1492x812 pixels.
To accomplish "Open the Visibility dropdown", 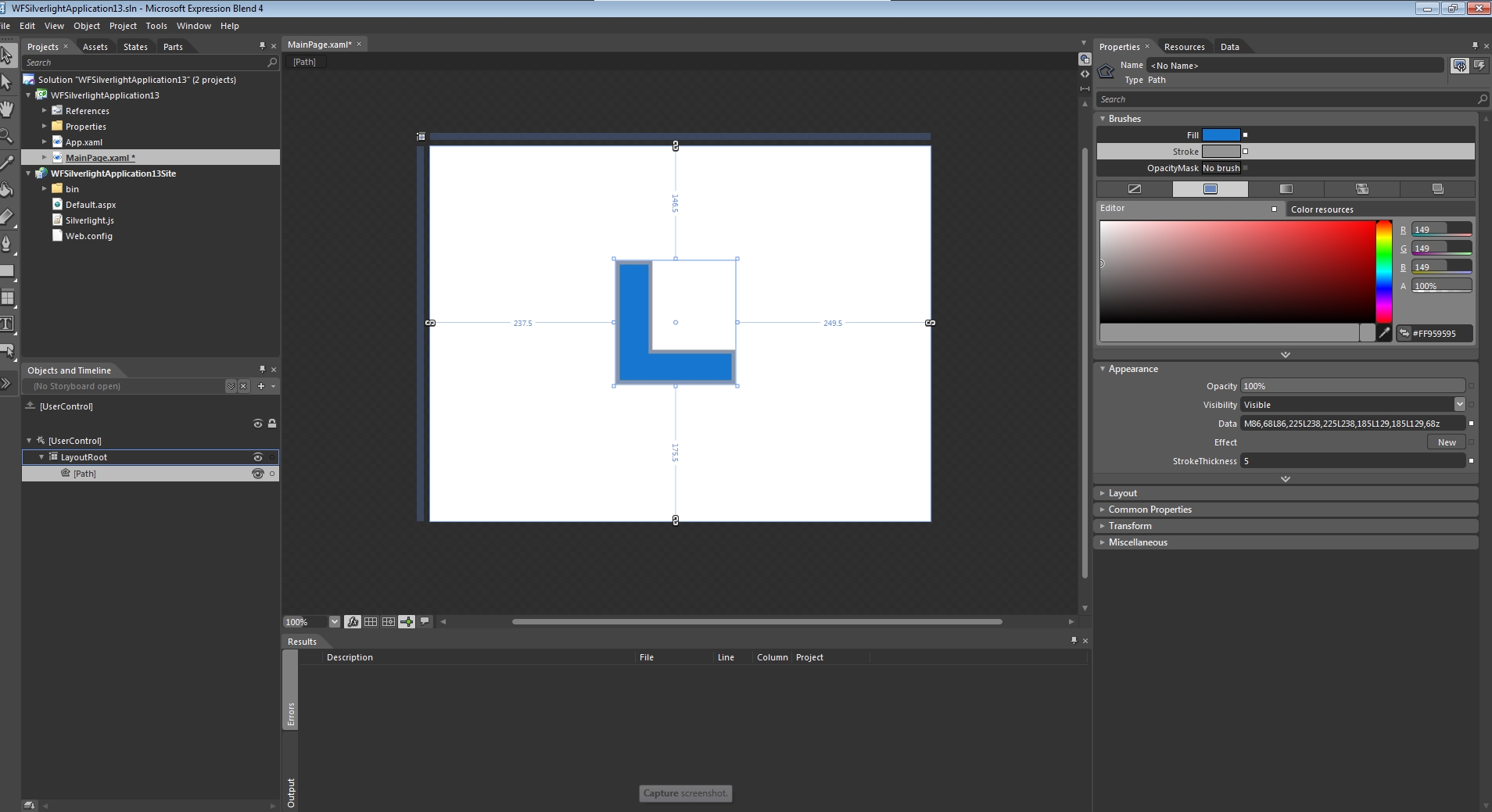I will (x=1459, y=404).
